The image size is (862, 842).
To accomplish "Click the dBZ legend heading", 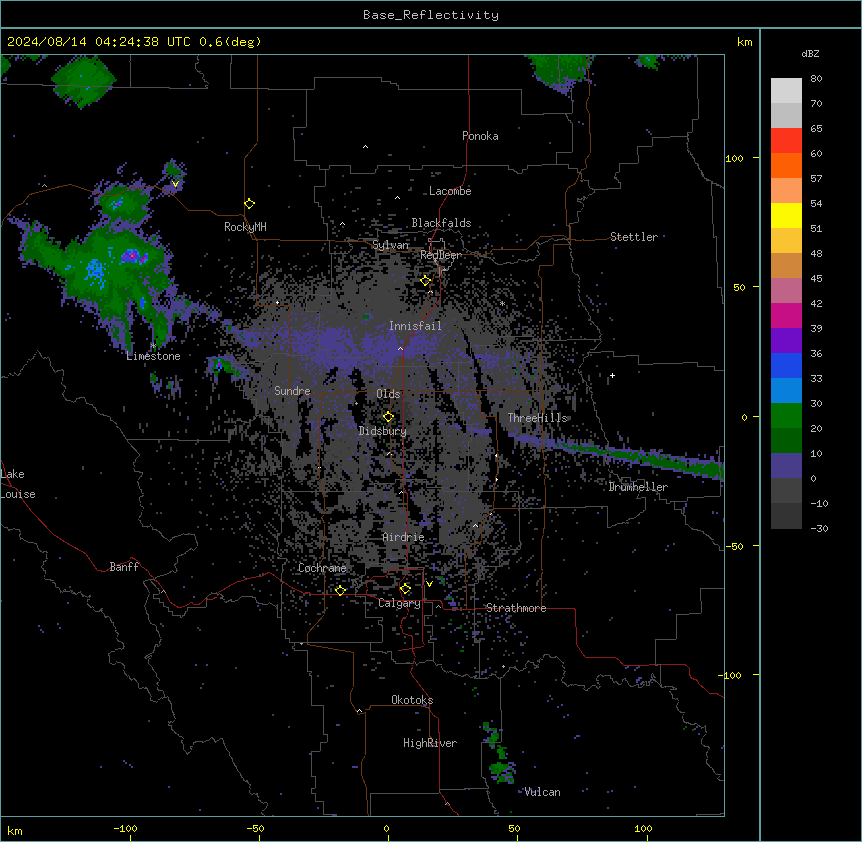I will [x=810, y=53].
